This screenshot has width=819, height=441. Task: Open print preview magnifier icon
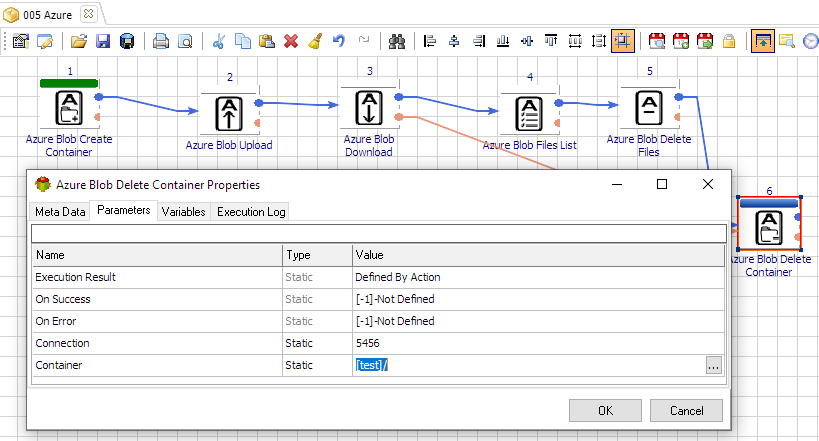pyautogui.click(x=185, y=41)
